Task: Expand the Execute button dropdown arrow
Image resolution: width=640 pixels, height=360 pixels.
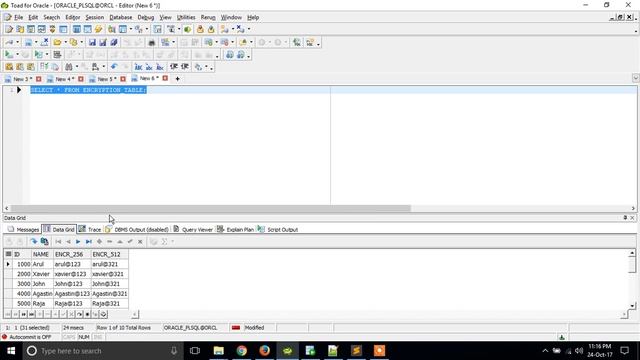Action: [x=17, y=54]
